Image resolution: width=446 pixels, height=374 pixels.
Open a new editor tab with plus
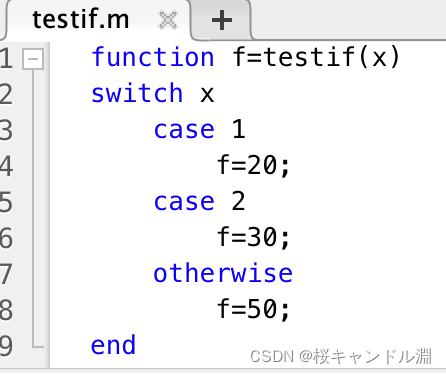click(x=222, y=20)
